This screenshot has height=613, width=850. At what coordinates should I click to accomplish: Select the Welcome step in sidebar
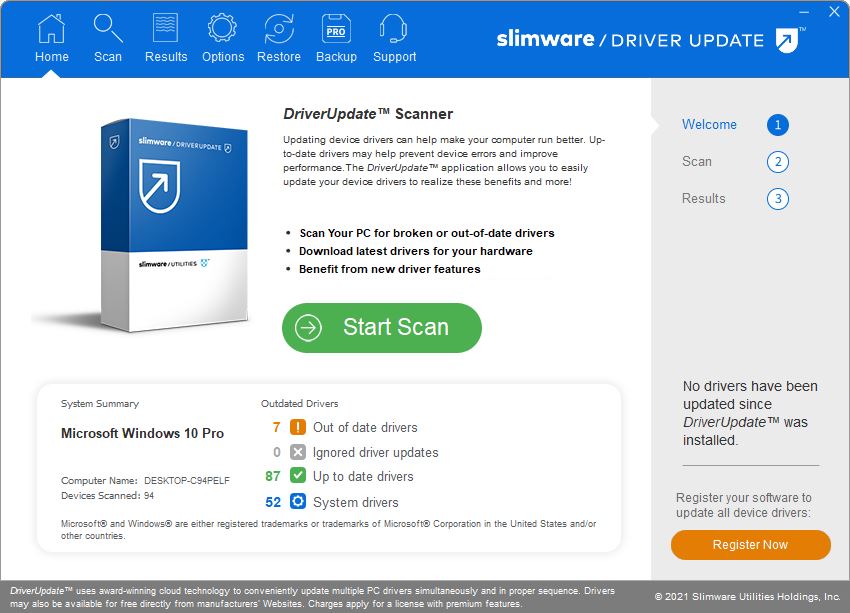(x=709, y=124)
